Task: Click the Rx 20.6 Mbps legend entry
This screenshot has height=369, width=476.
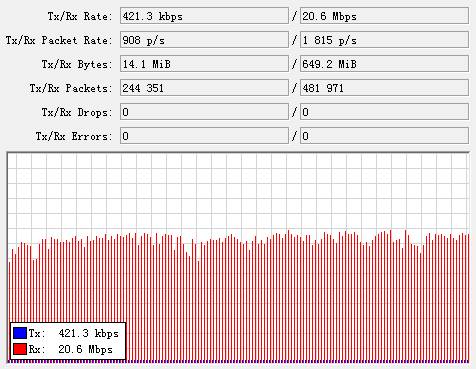Action: pyautogui.click(x=63, y=349)
